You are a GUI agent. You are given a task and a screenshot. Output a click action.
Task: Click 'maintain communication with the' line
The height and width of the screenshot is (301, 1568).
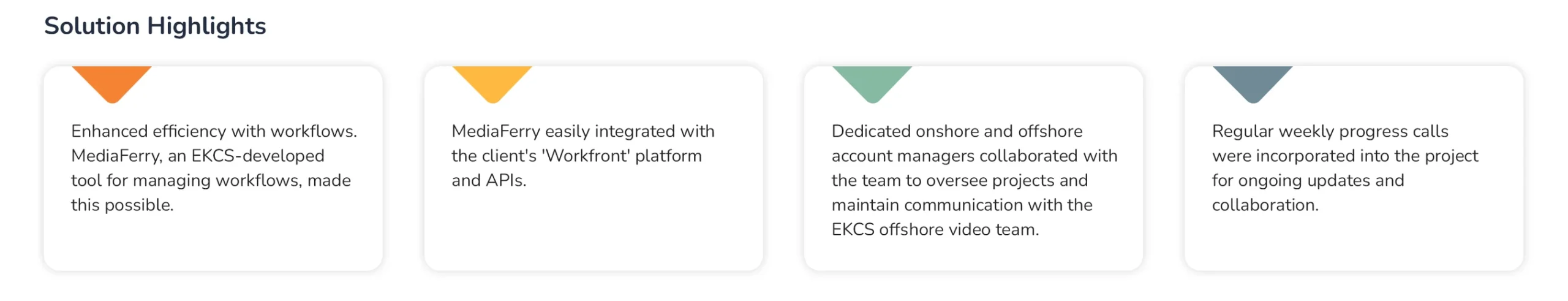[x=962, y=205]
